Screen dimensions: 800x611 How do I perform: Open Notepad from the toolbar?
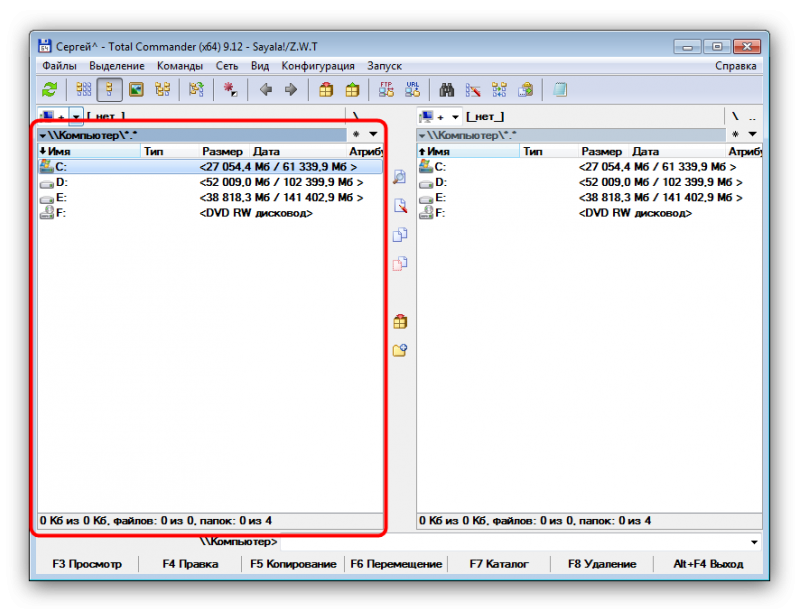tap(560, 90)
